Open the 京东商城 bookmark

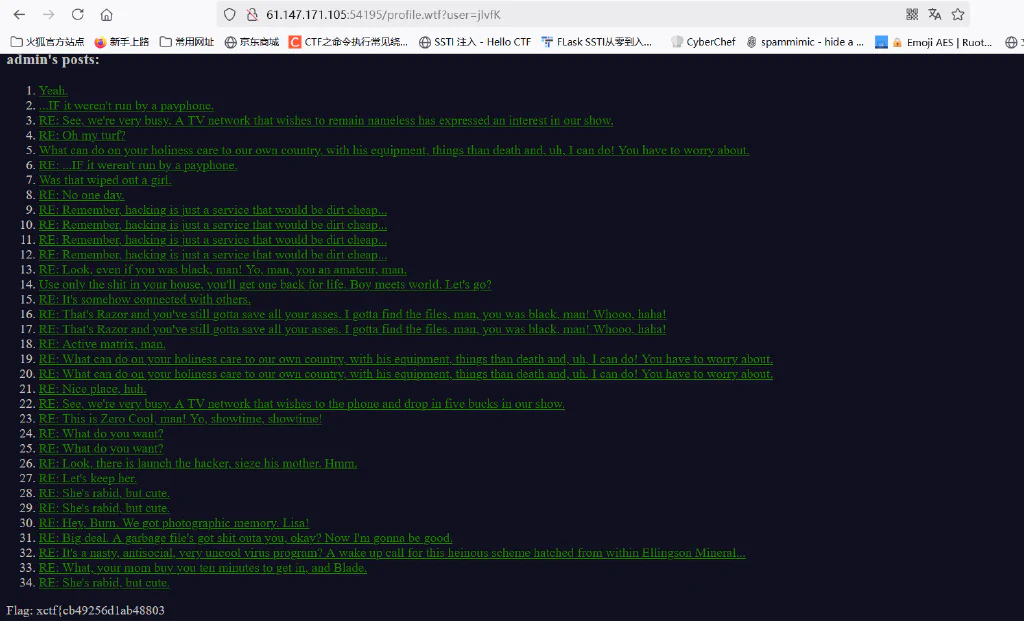[x=251, y=42]
